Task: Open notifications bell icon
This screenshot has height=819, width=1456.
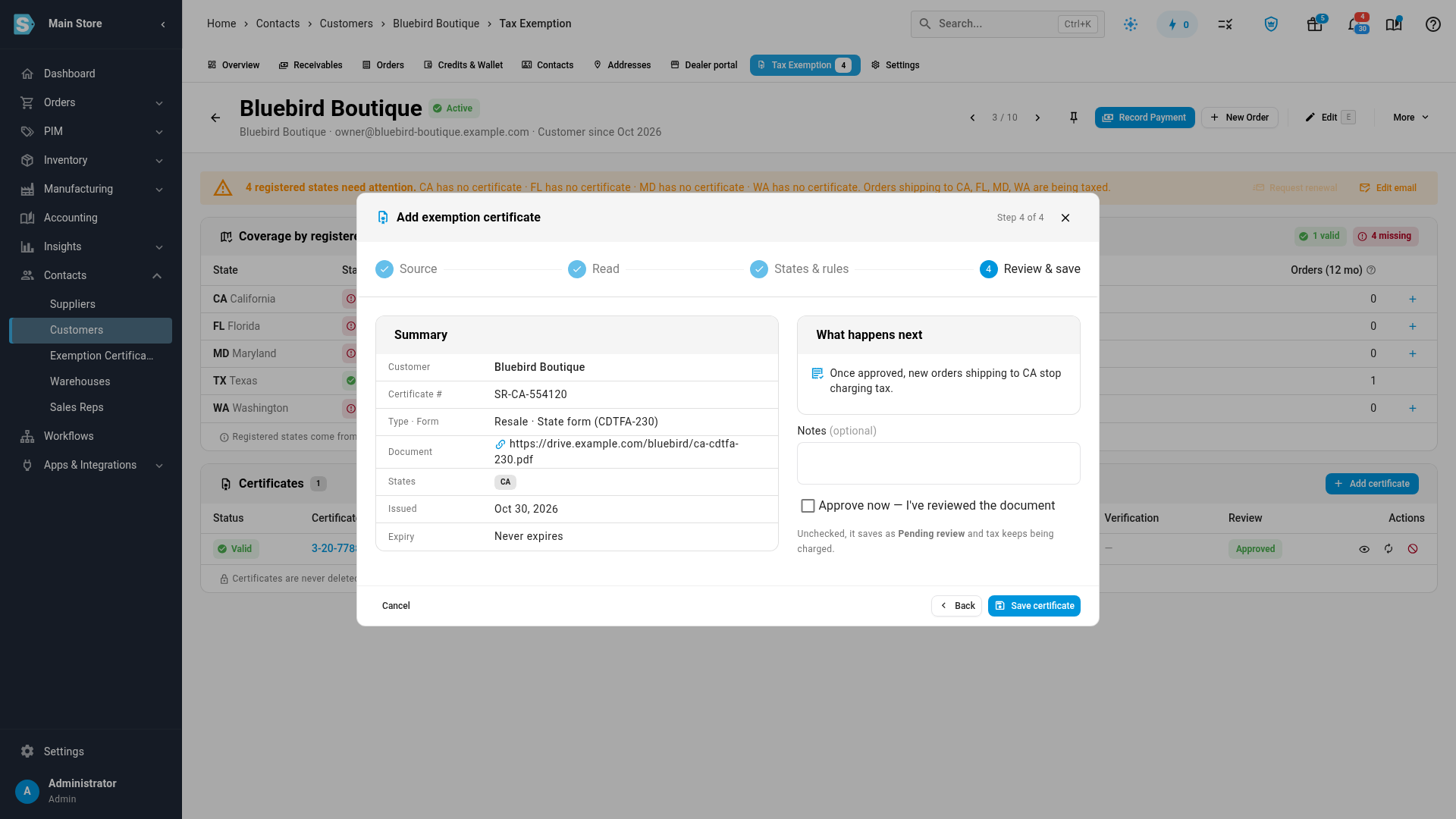Action: click(x=1355, y=24)
